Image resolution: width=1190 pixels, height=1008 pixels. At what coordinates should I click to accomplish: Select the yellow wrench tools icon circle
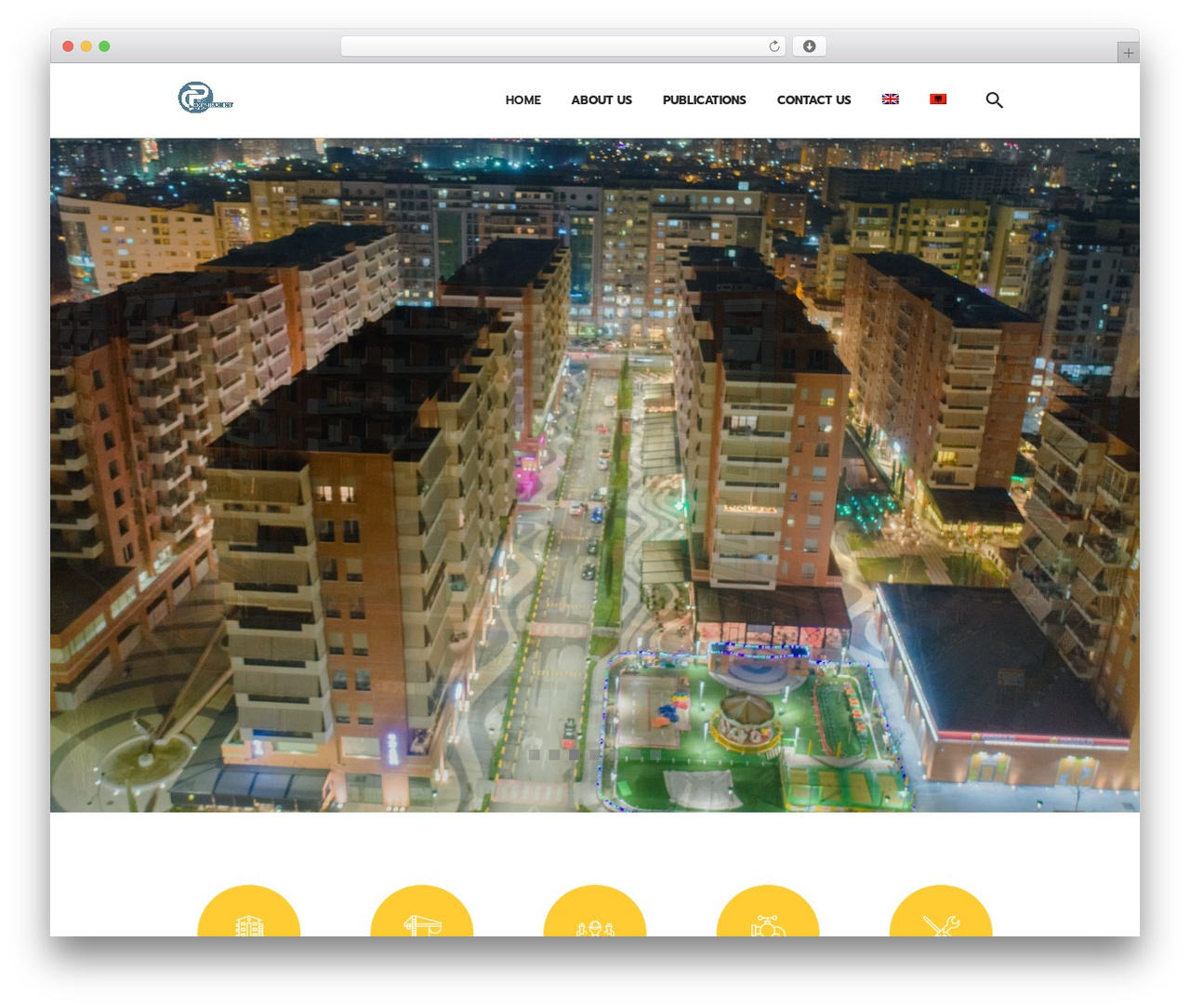click(x=941, y=911)
